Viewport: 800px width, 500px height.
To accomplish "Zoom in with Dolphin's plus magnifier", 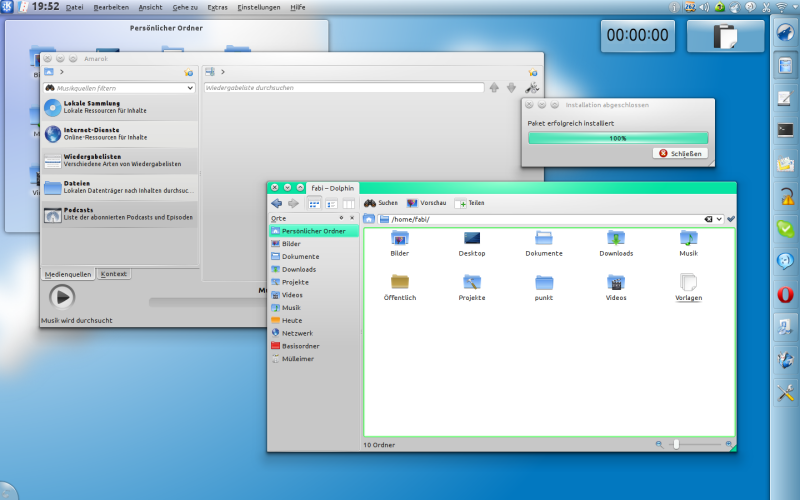I will tap(729, 444).
